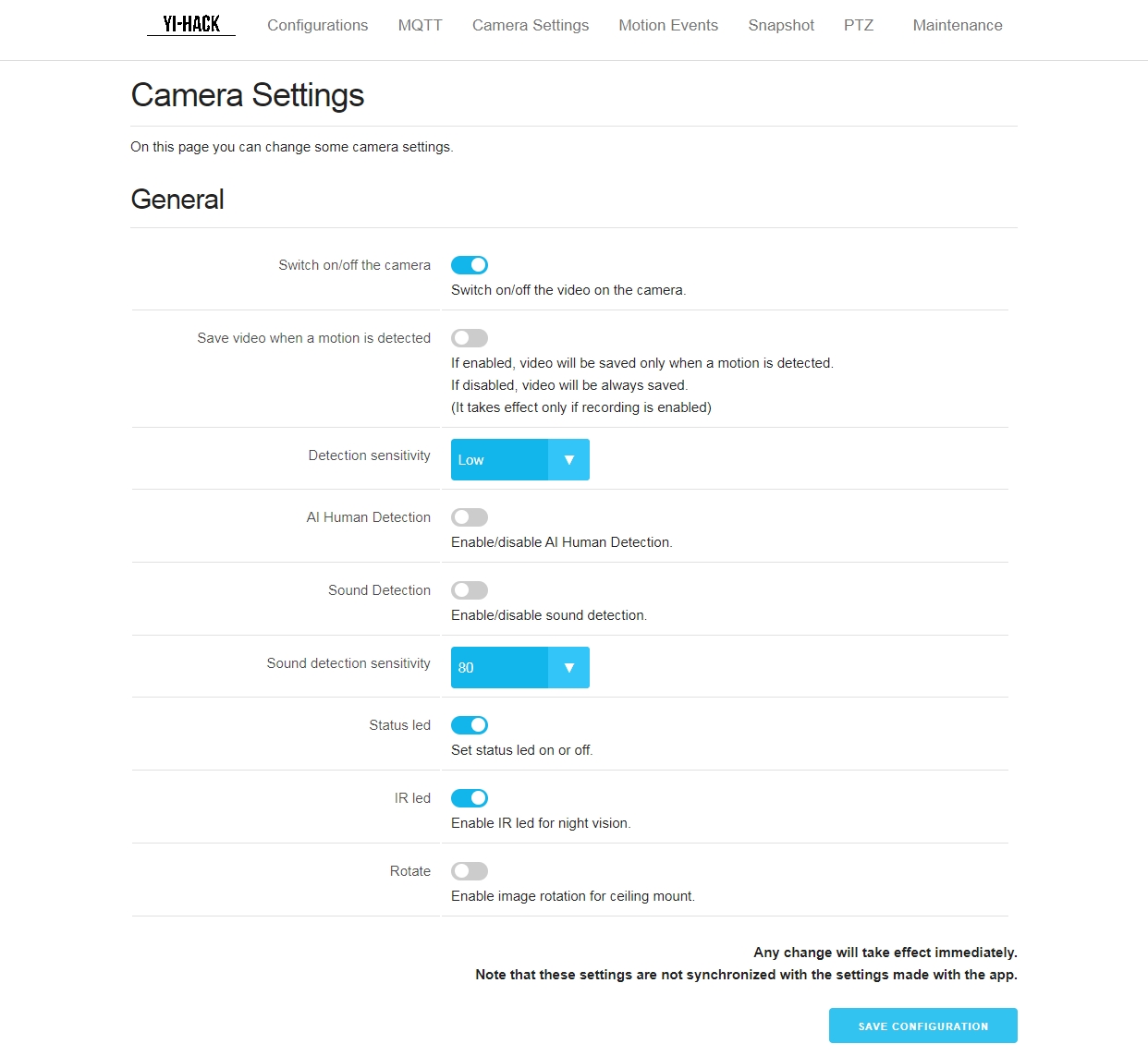
Task: Select the 80 sound sensitivity value field
Action: pos(520,668)
